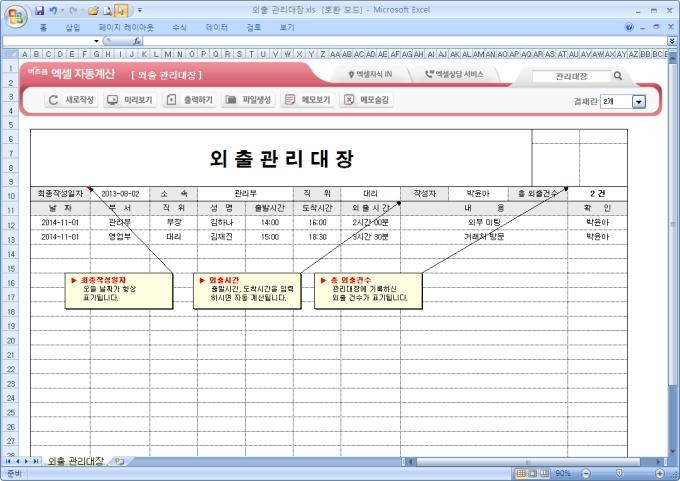Select the 외출 관리대장 sheet tab
This screenshot has height=481, width=680.
tap(75, 461)
